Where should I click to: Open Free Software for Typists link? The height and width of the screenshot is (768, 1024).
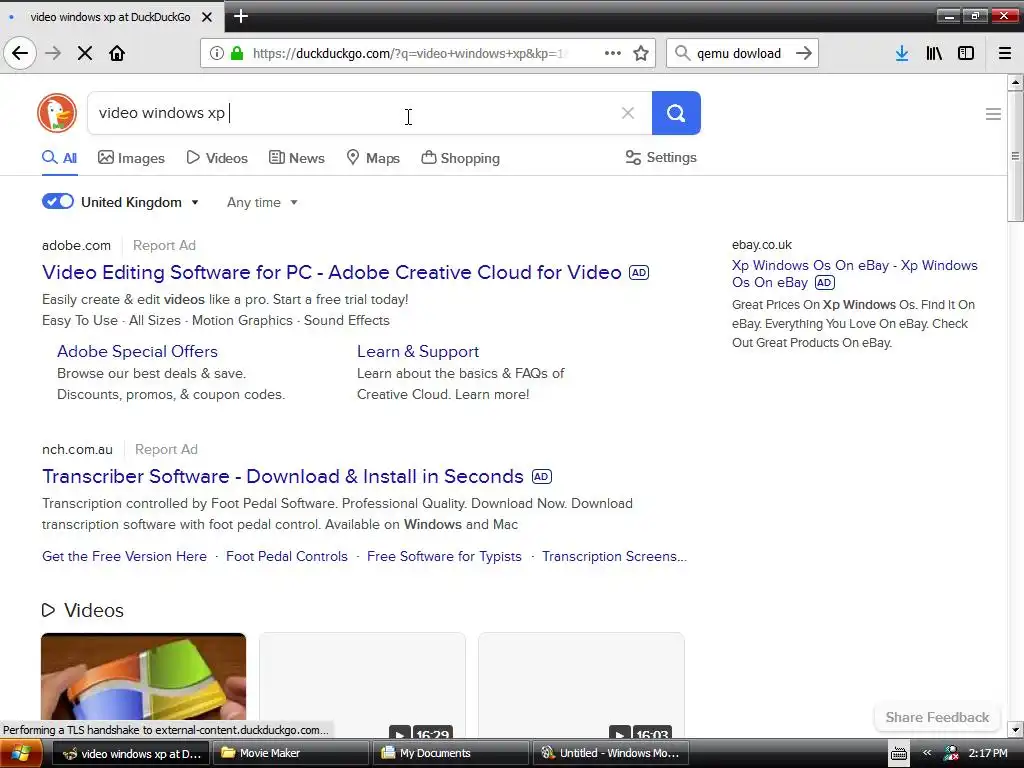(444, 556)
